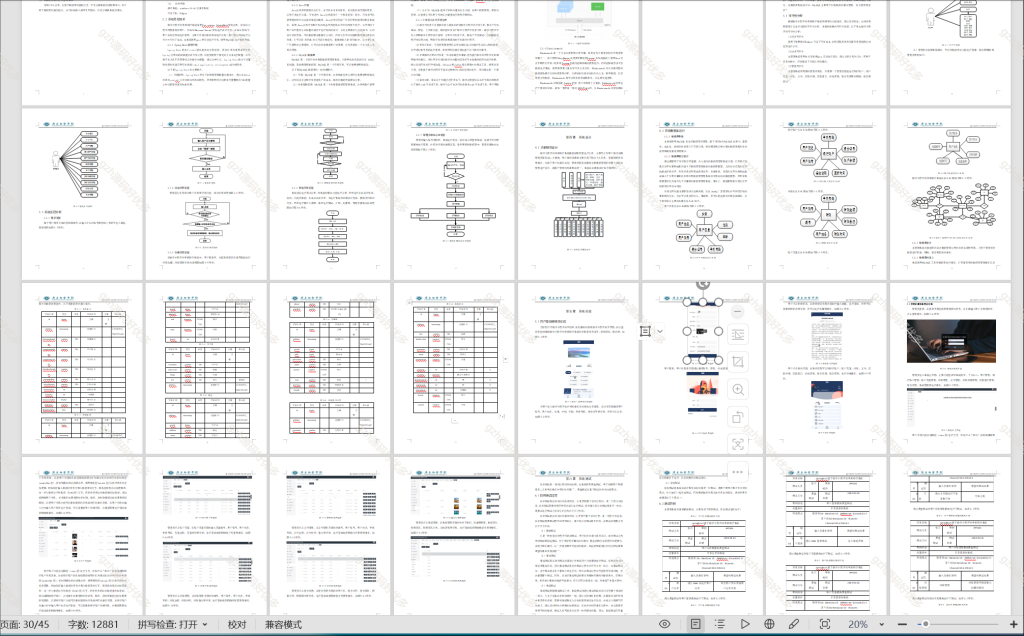Viewport: 1024px width, 636px height.
Task: Open image zoom preview magnifier
Action: [x=738, y=390]
